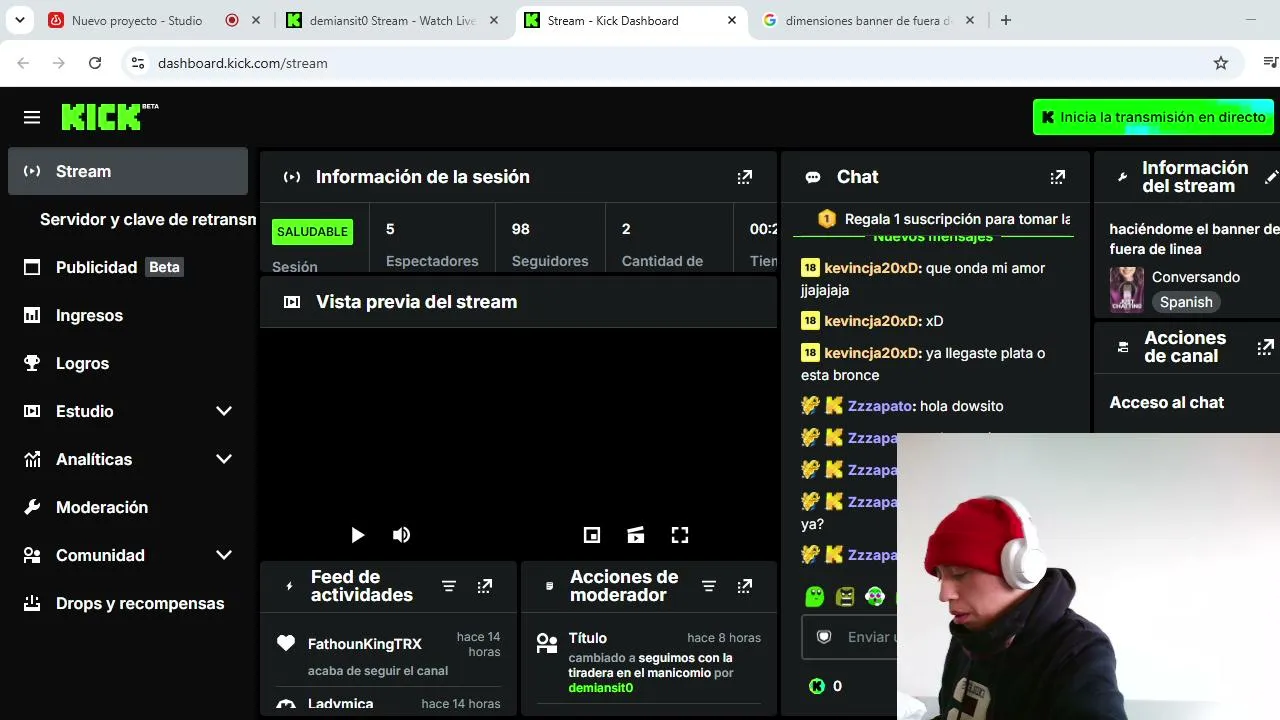The image size is (1280, 720).
Task: Open Logros in the sidebar
Action: (x=128, y=363)
